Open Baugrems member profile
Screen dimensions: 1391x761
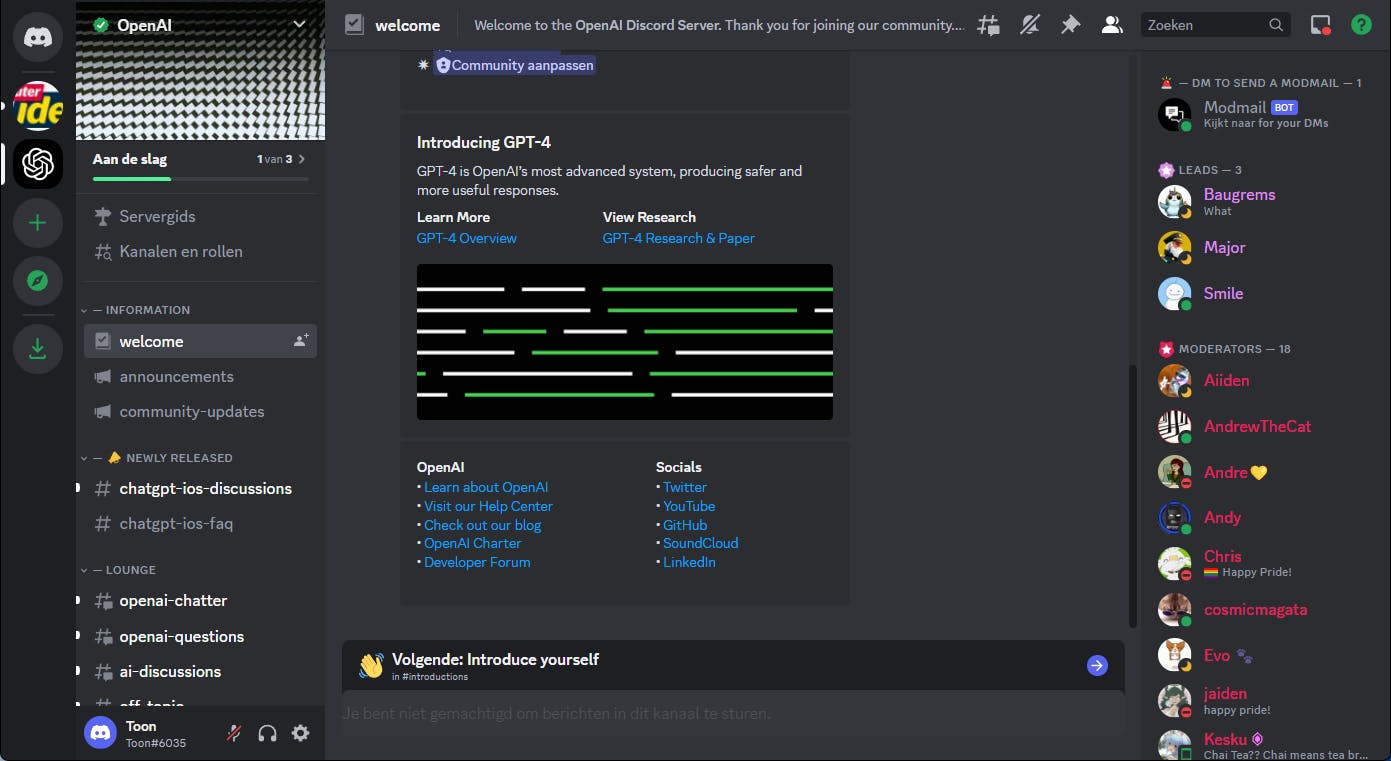coord(1264,201)
